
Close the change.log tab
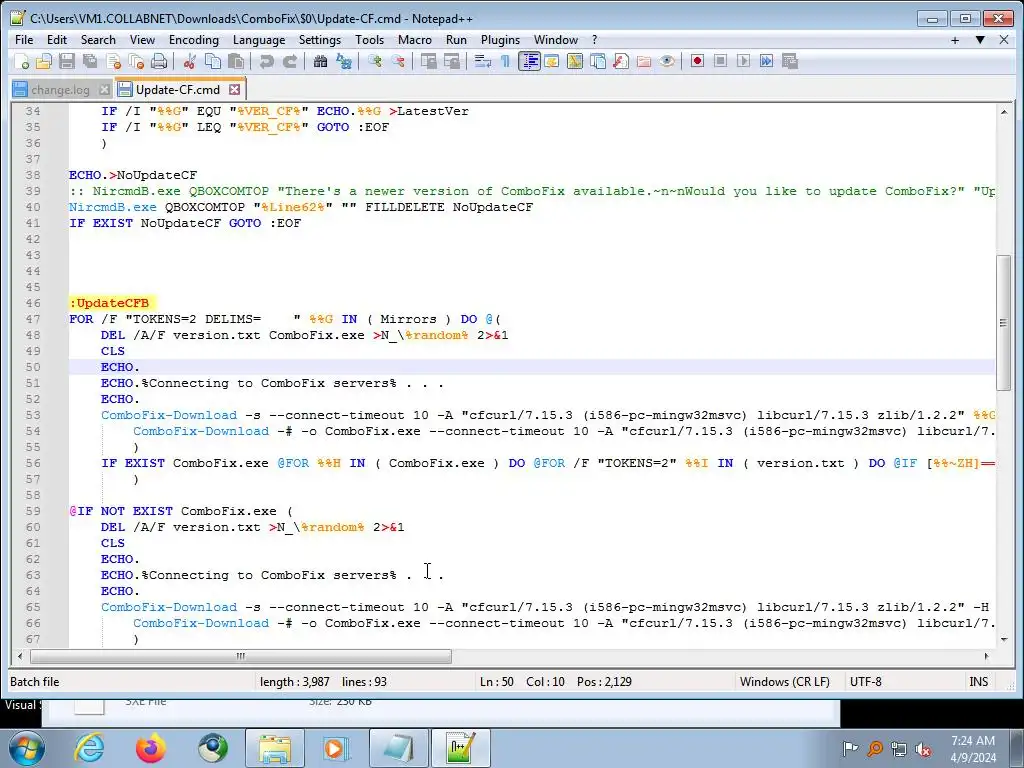tap(104, 89)
